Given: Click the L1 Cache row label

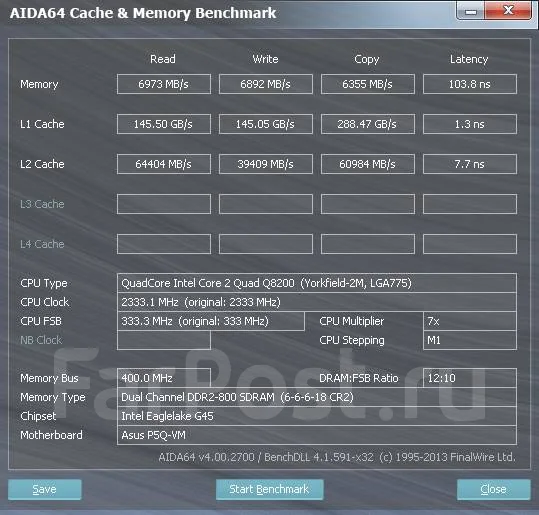Looking at the screenshot, I should pyautogui.click(x=42, y=124).
